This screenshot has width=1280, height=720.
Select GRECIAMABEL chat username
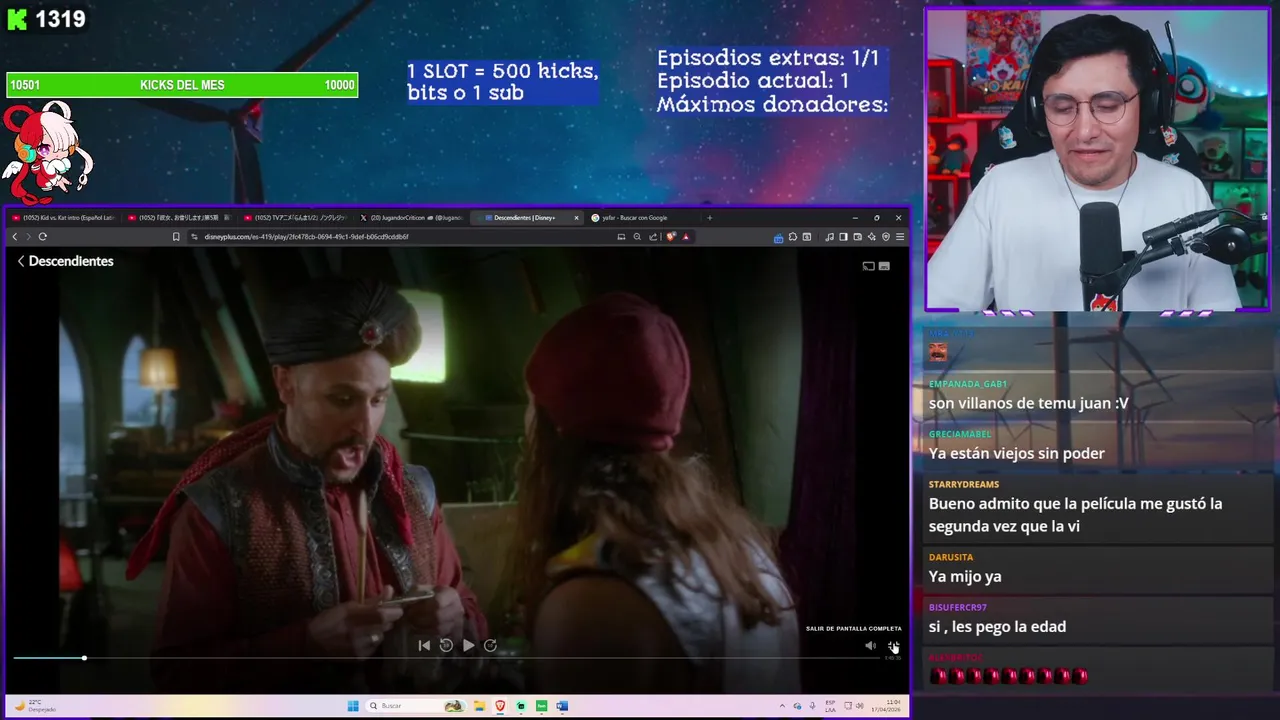coord(960,434)
